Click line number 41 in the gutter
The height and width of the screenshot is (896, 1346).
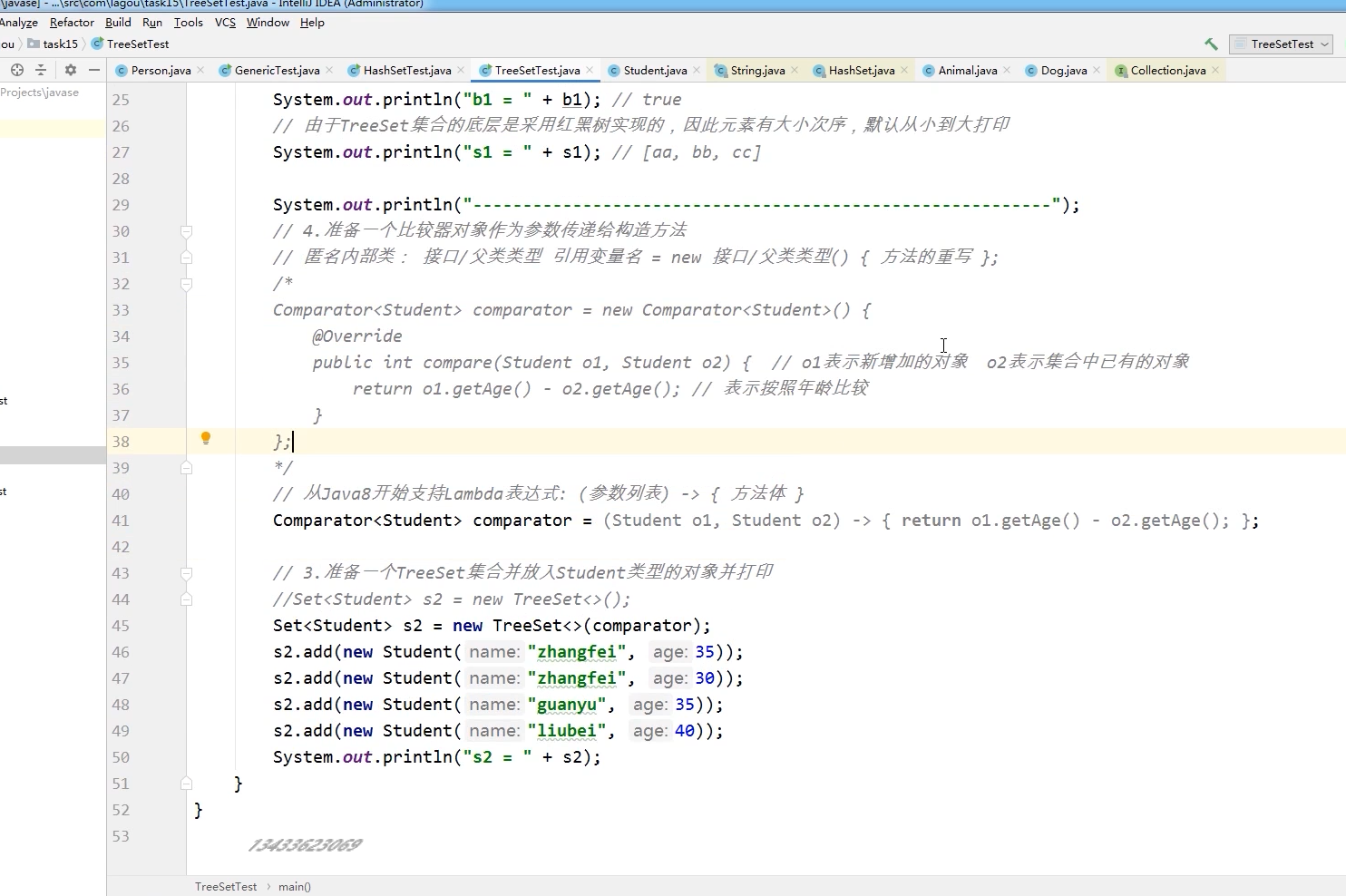coord(121,521)
